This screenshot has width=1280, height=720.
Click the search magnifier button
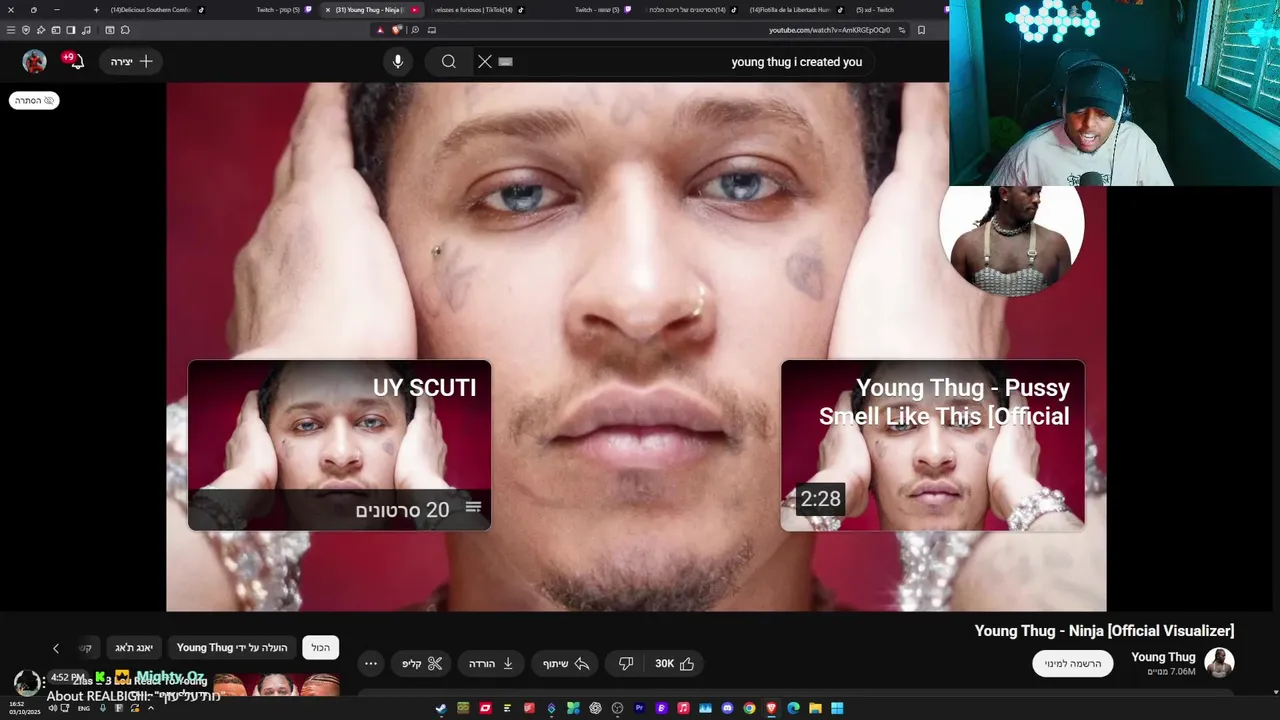click(449, 61)
